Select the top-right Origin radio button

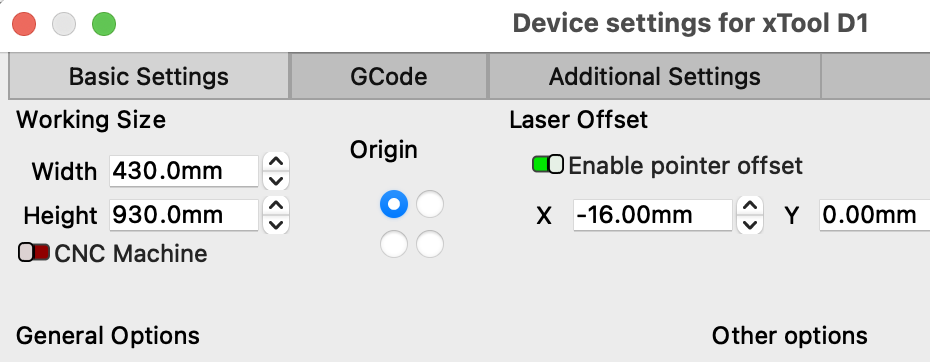coord(430,204)
